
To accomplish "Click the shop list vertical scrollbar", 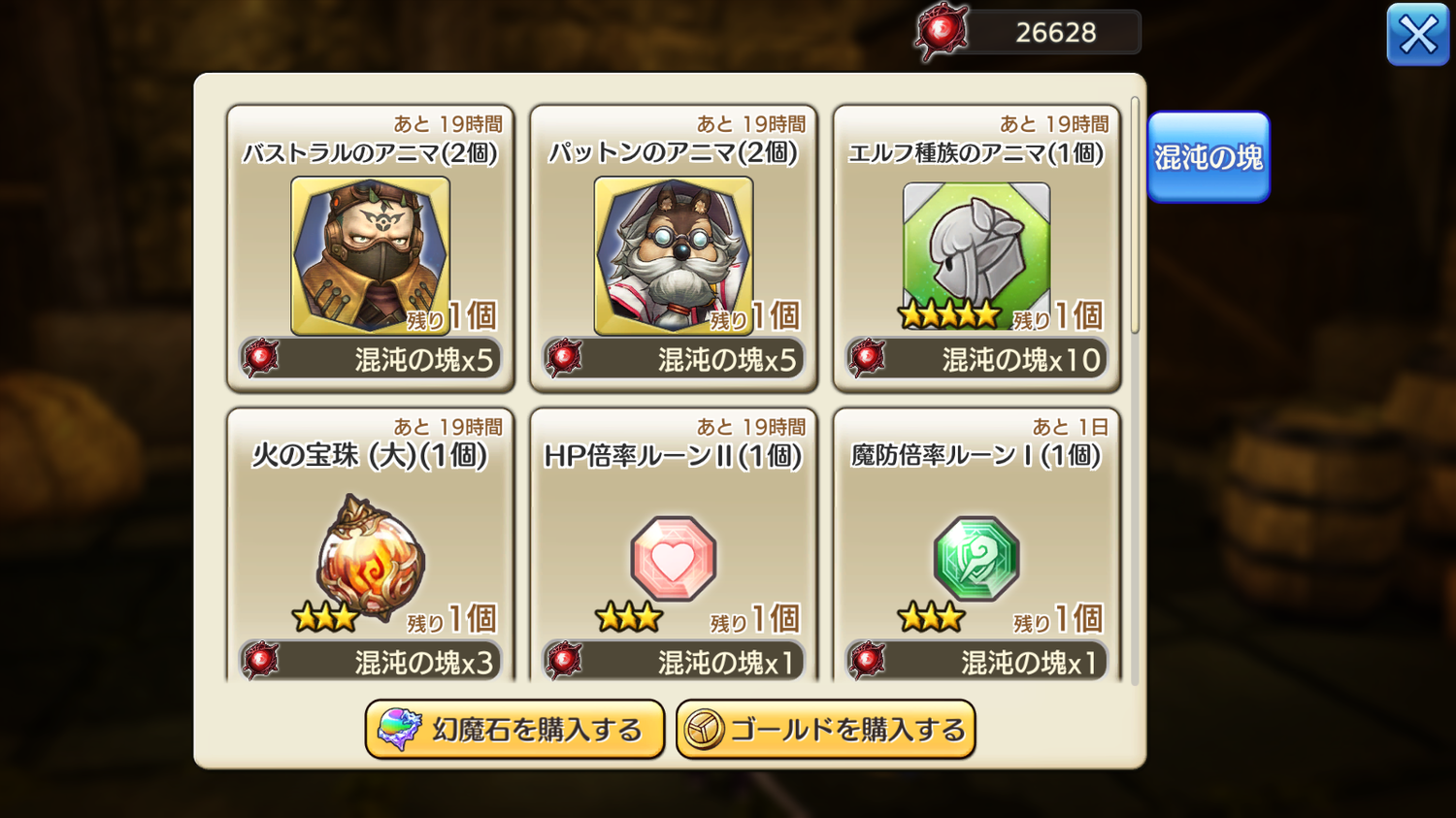I will pyautogui.click(x=1135, y=214).
